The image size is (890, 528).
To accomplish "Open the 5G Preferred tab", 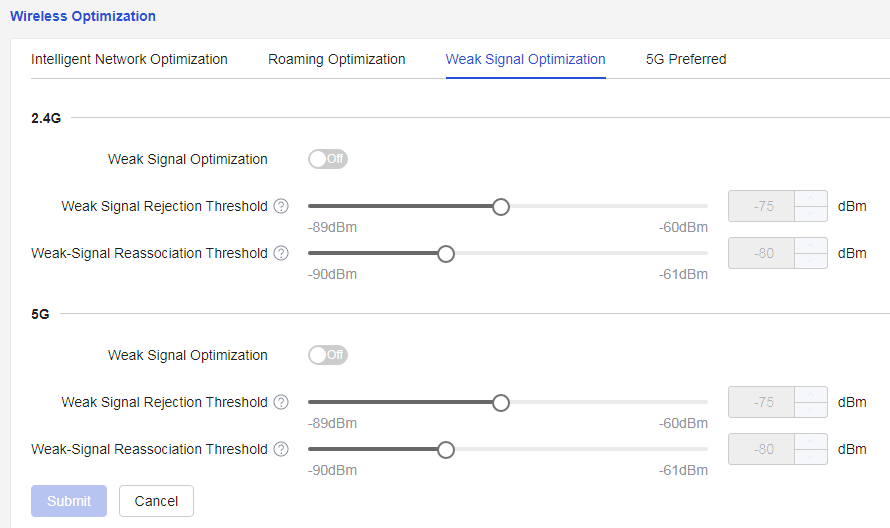I will pyautogui.click(x=686, y=59).
